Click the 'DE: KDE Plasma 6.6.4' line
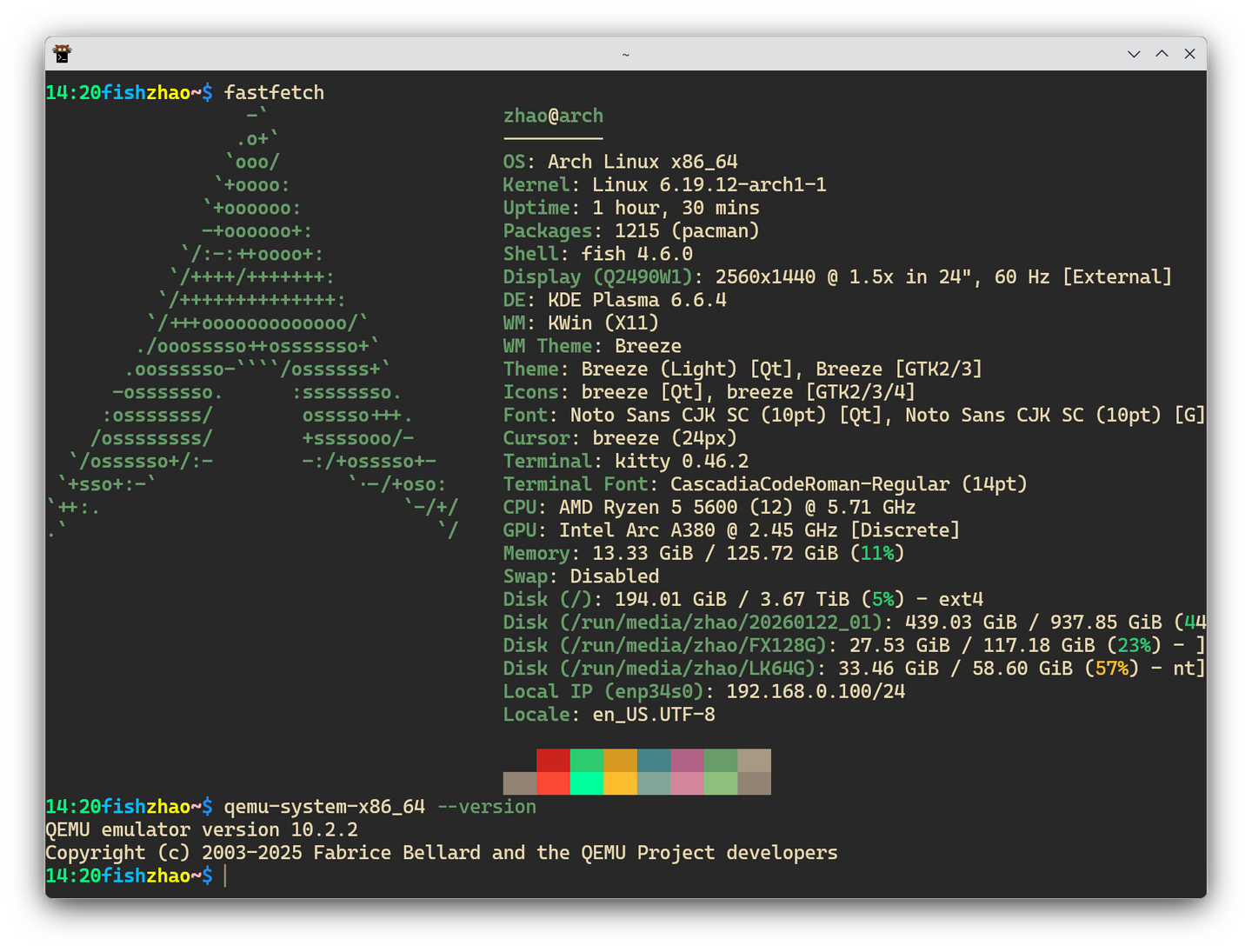 coord(615,300)
